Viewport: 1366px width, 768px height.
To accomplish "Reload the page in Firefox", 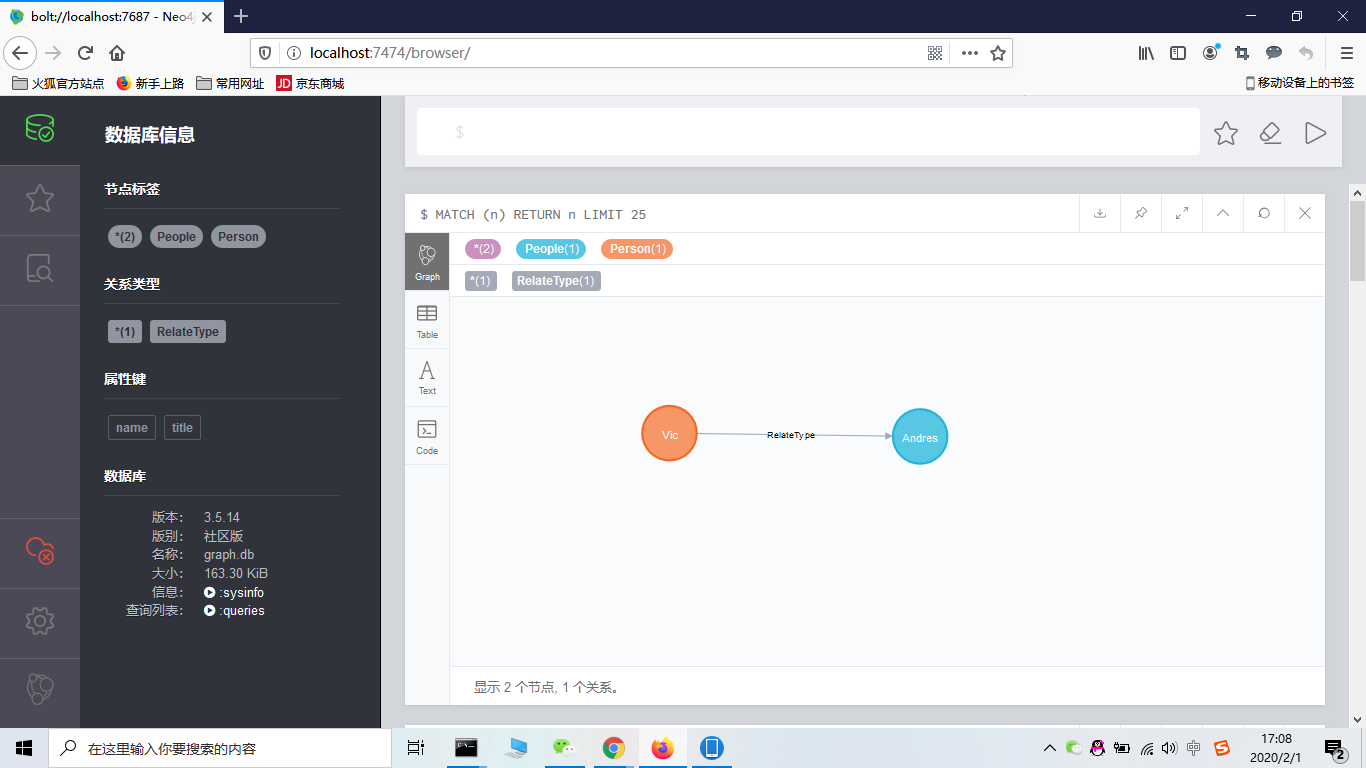I will coord(85,53).
